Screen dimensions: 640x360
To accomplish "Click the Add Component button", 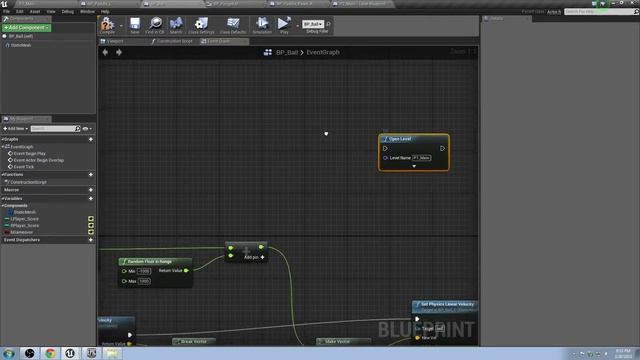I will (x=27, y=28).
